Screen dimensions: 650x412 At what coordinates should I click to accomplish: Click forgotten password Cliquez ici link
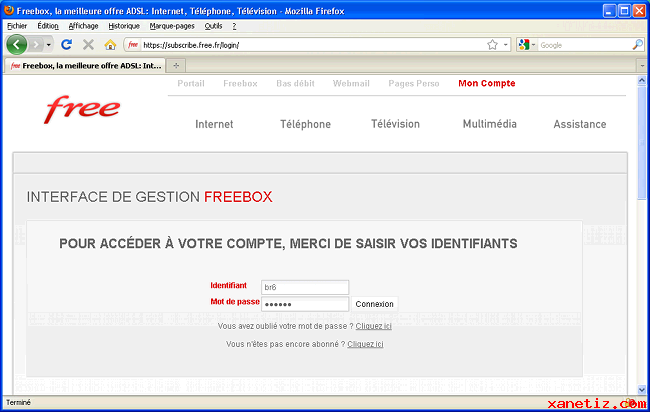pyautogui.click(x=373, y=326)
